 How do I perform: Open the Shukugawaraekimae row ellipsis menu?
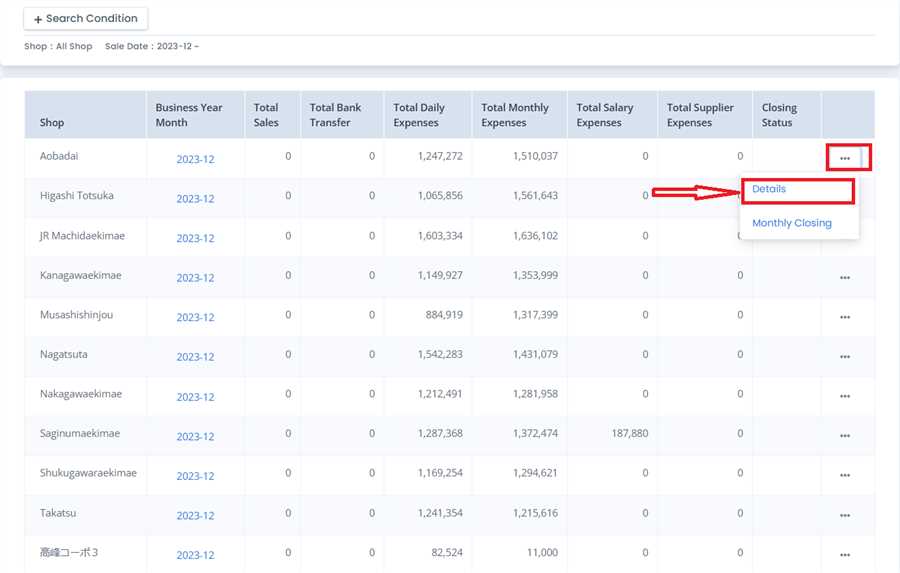tap(845, 475)
